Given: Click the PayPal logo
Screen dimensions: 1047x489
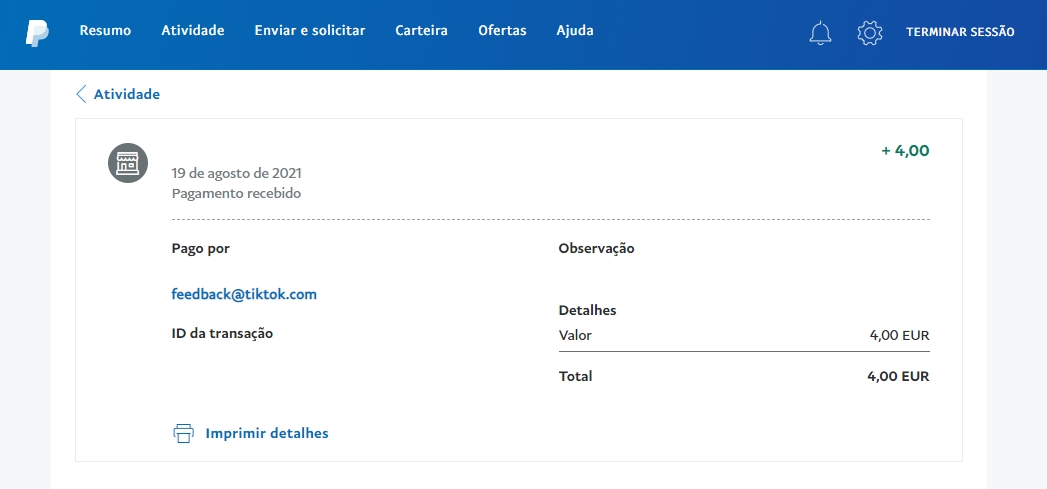Looking at the screenshot, I should point(37,32).
